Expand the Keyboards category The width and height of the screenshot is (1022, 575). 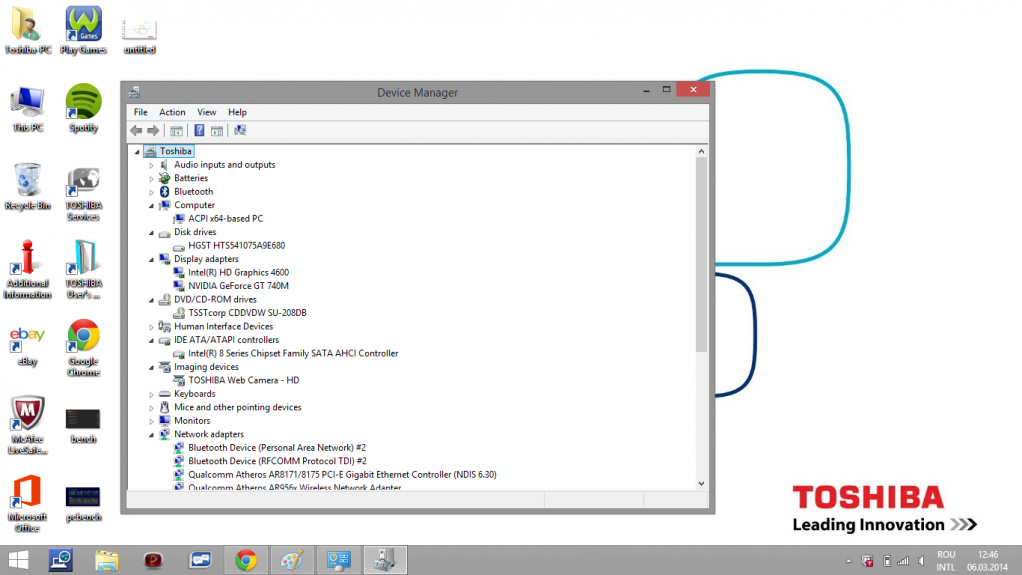151,394
